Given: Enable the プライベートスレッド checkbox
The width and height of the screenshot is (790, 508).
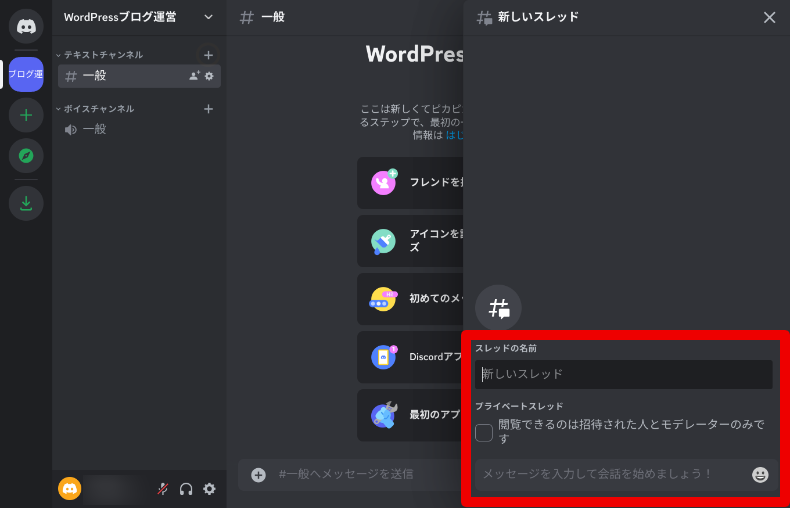Looking at the screenshot, I should point(484,432).
